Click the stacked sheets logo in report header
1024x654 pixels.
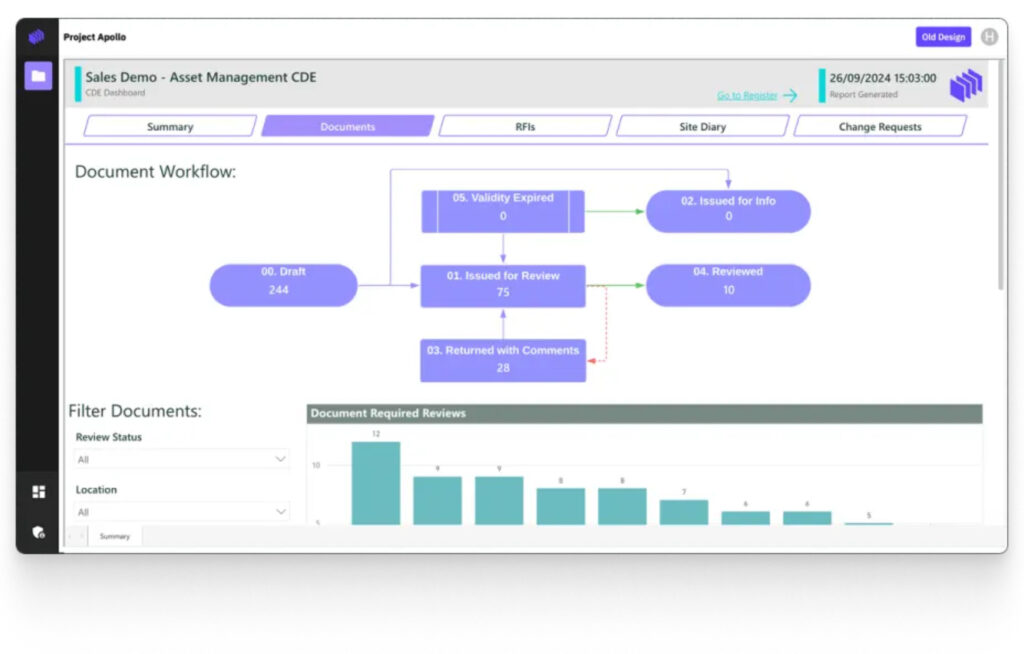point(965,85)
